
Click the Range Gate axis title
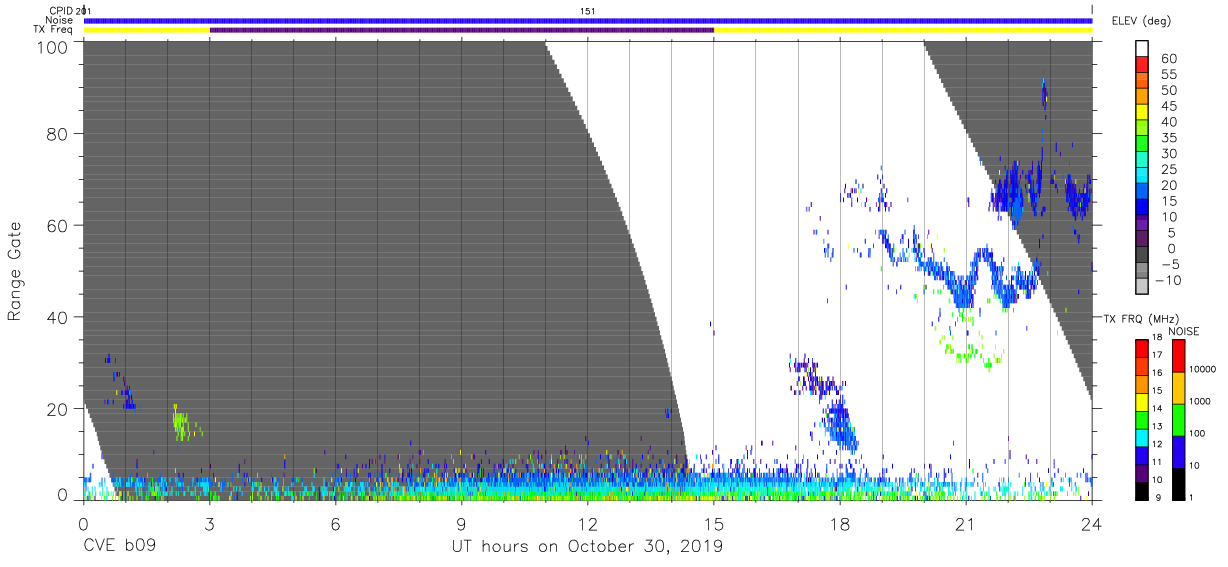click(x=15, y=272)
